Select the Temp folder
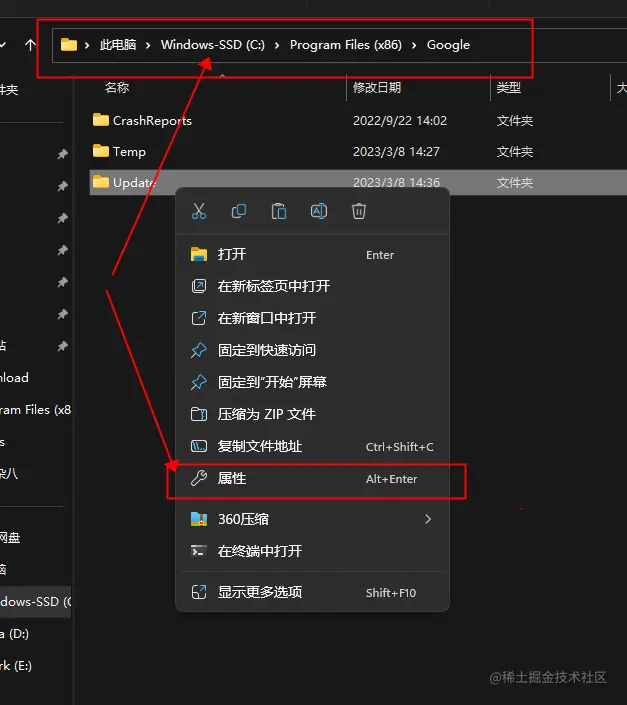This screenshot has height=705, width=627. click(x=129, y=152)
